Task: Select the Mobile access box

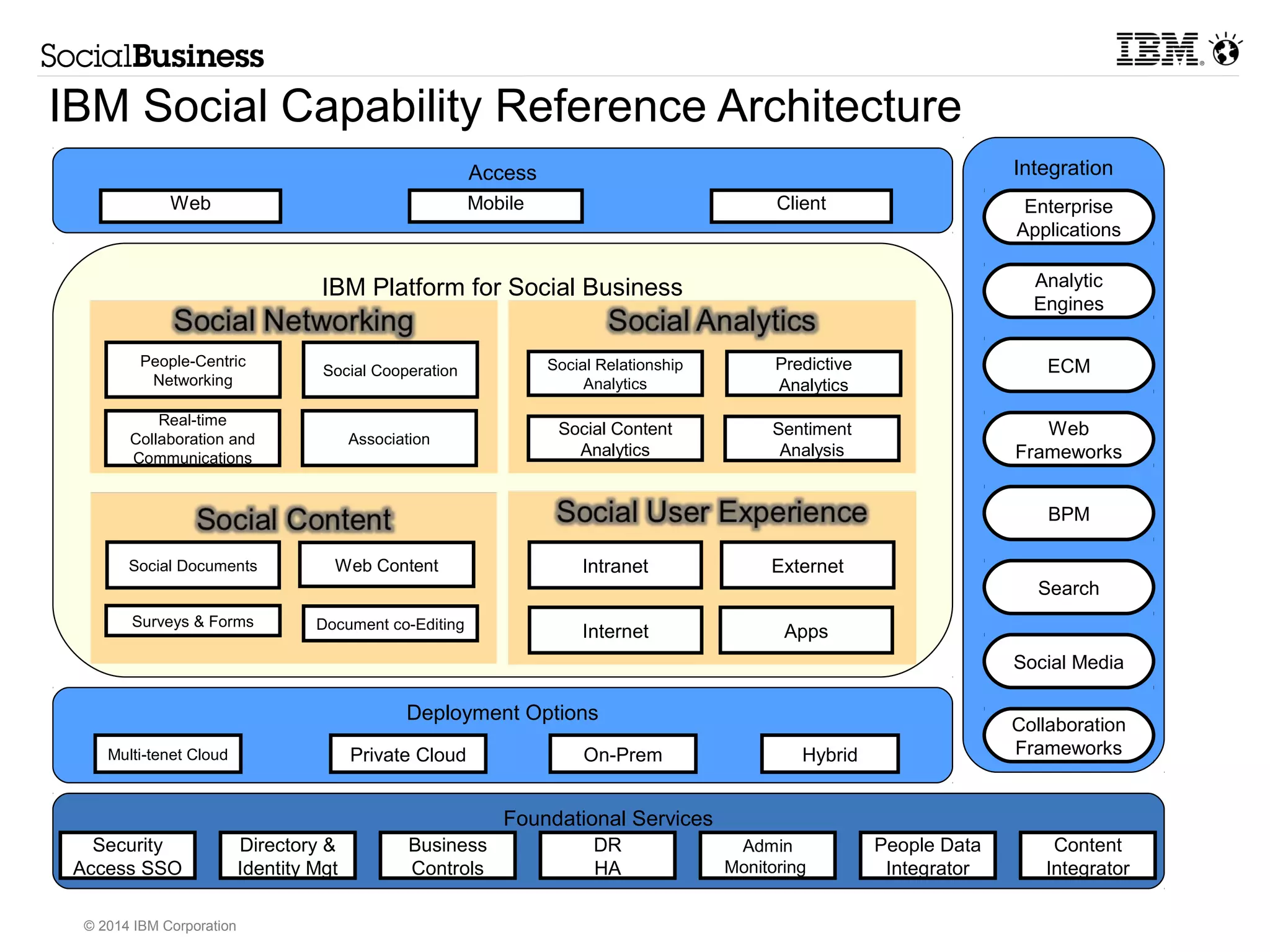Action: [495, 205]
